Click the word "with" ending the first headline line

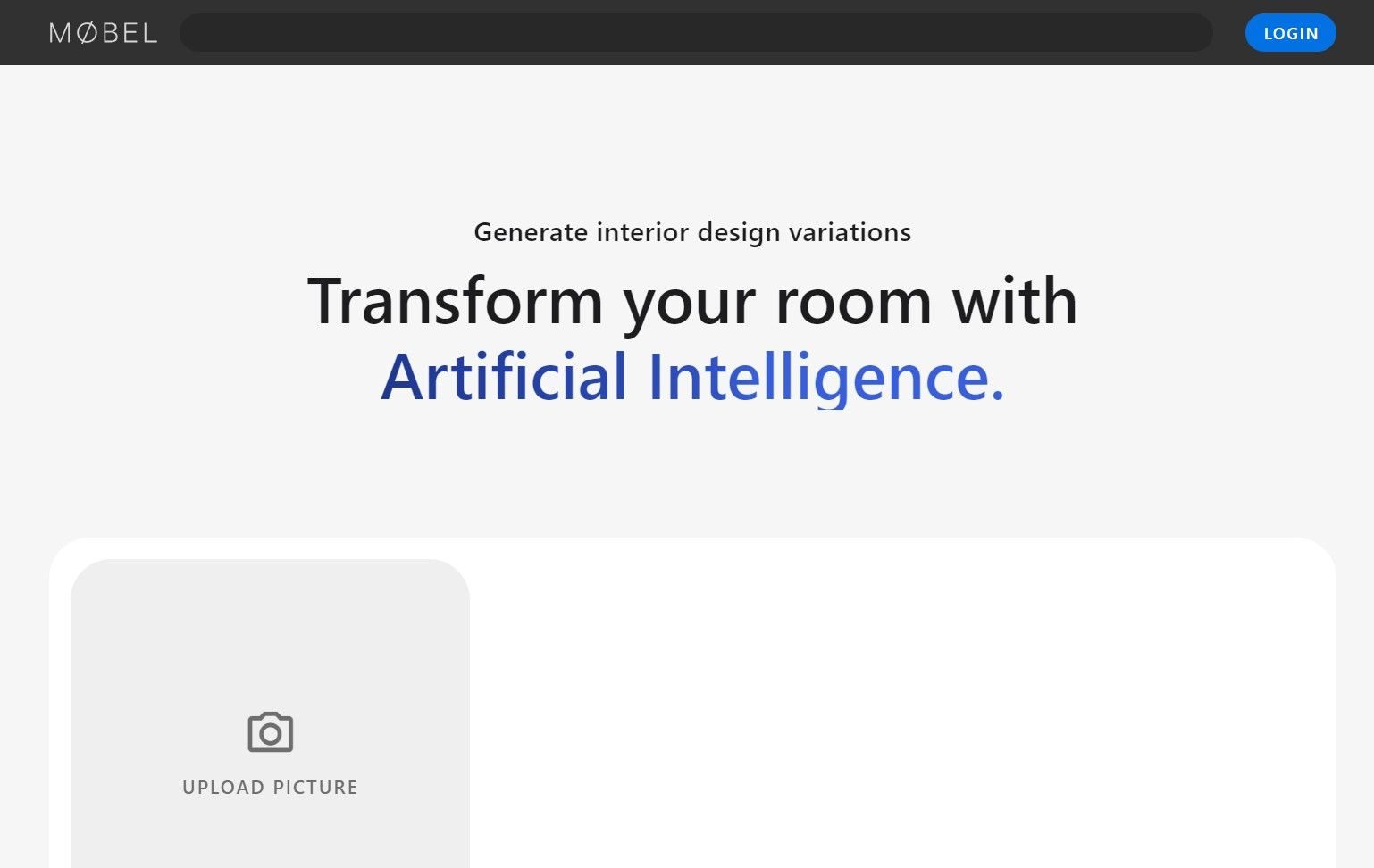click(x=1015, y=300)
